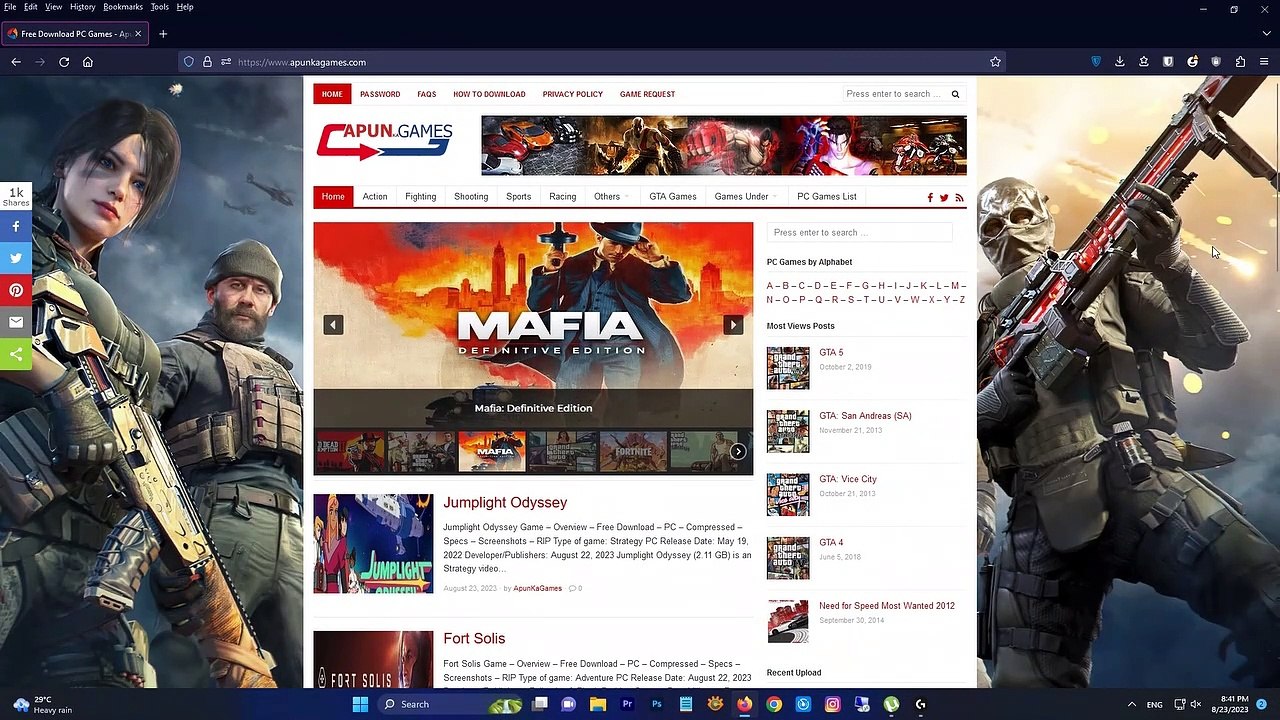Viewport: 1280px width, 720px height.
Task: Select the Fortnite thumbnail in the slider strip
Action: [x=633, y=452]
